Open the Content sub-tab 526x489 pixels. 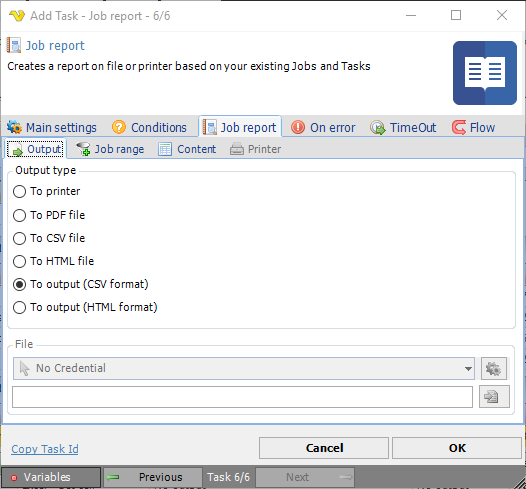point(187,149)
